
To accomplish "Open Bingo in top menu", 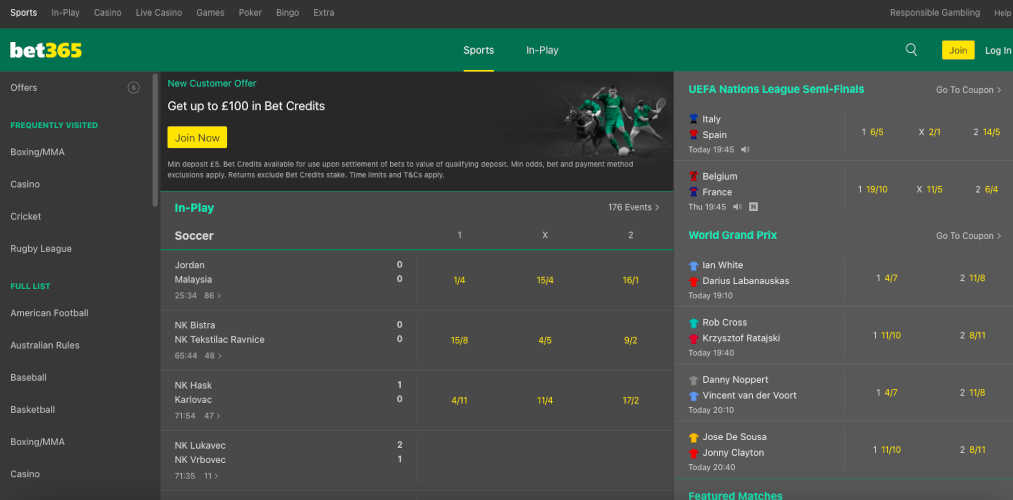I will (x=287, y=12).
